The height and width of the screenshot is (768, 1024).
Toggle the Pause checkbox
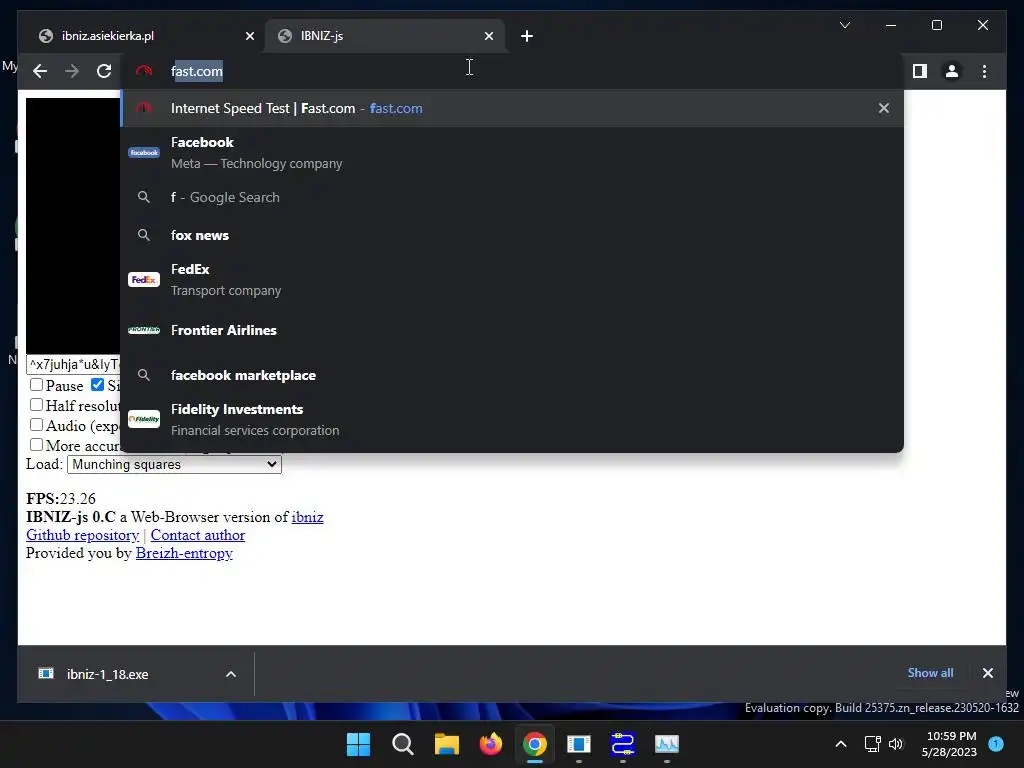[x=37, y=385]
